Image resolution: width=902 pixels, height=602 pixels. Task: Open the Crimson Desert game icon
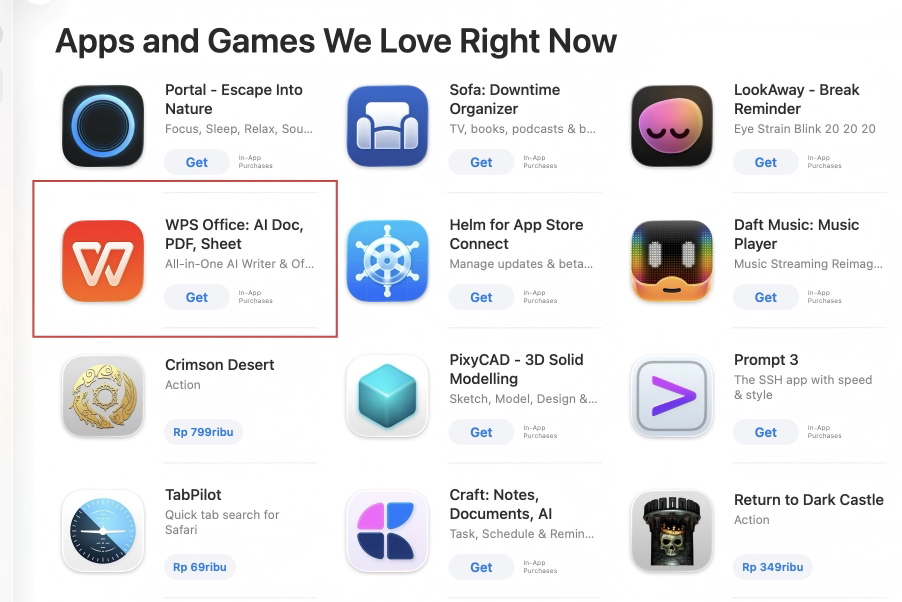[103, 396]
